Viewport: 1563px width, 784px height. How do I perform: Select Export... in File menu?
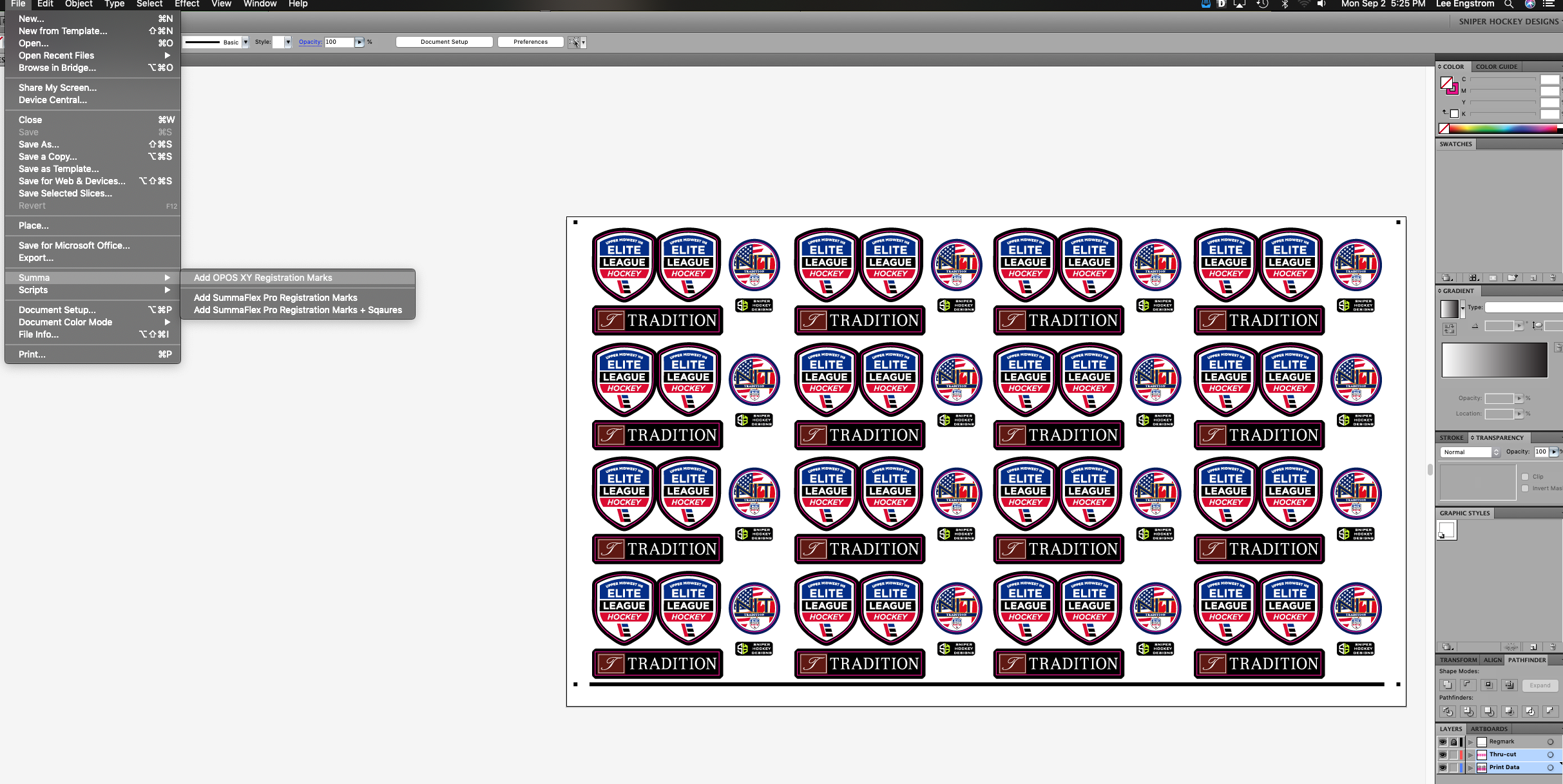pyautogui.click(x=93, y=258)
